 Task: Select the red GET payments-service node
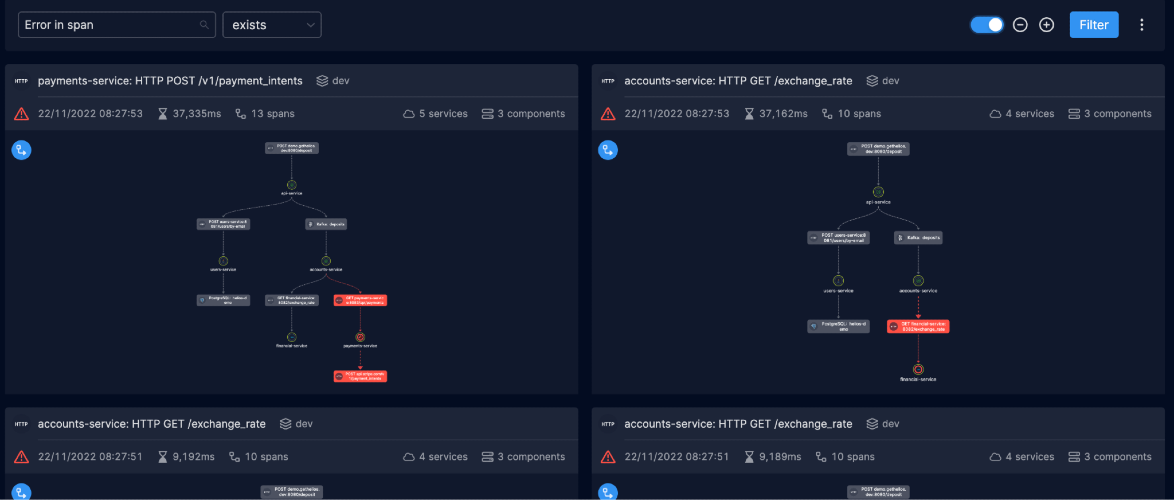point(360,300)
